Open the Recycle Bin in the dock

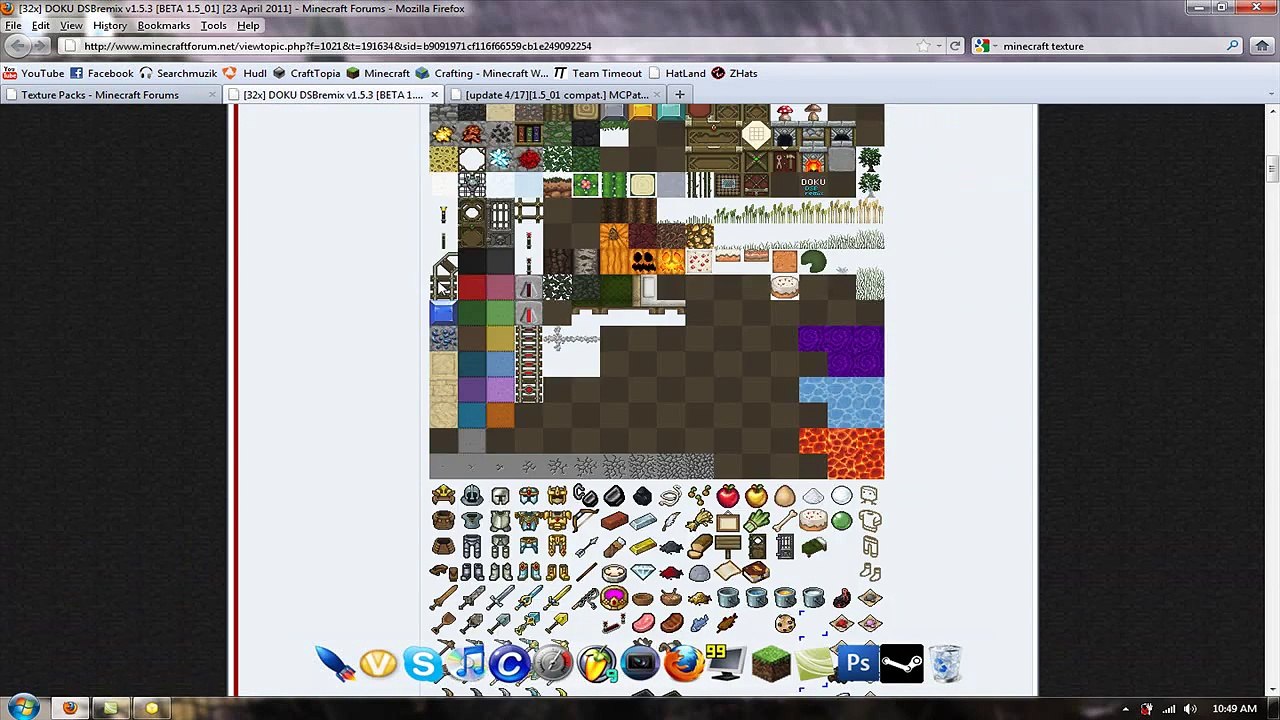click(945, 664)
